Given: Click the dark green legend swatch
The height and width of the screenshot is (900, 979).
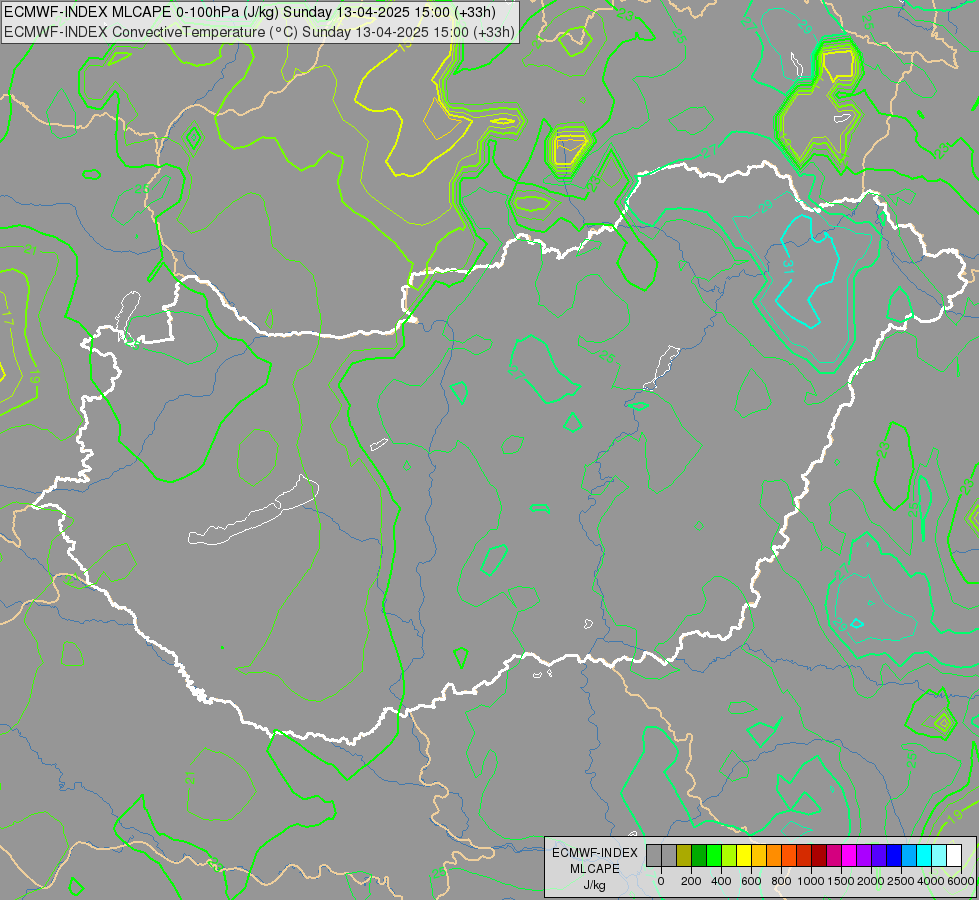Looking at the screenshot, I should 699,856.
